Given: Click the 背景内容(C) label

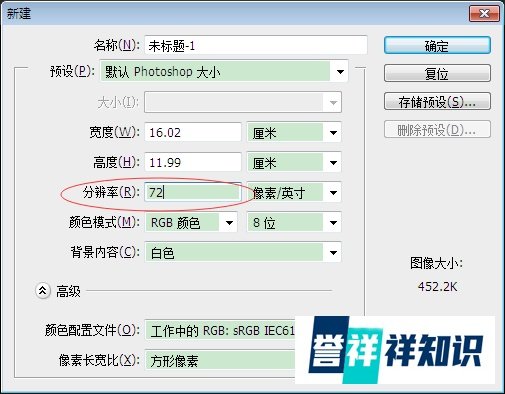Looking at the screenshot, I should [105, 252].
